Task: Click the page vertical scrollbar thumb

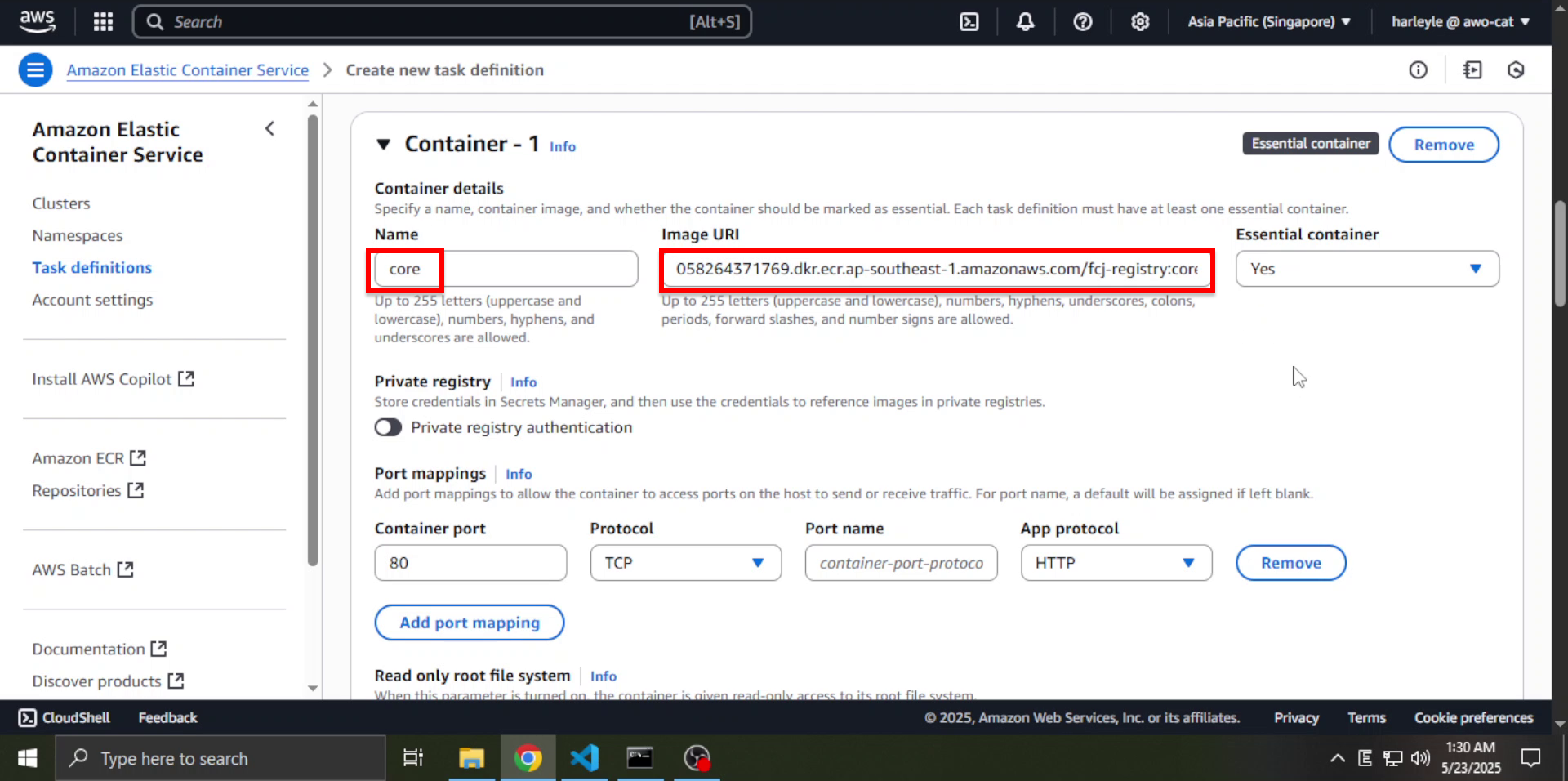Action: coord(1560,253)
